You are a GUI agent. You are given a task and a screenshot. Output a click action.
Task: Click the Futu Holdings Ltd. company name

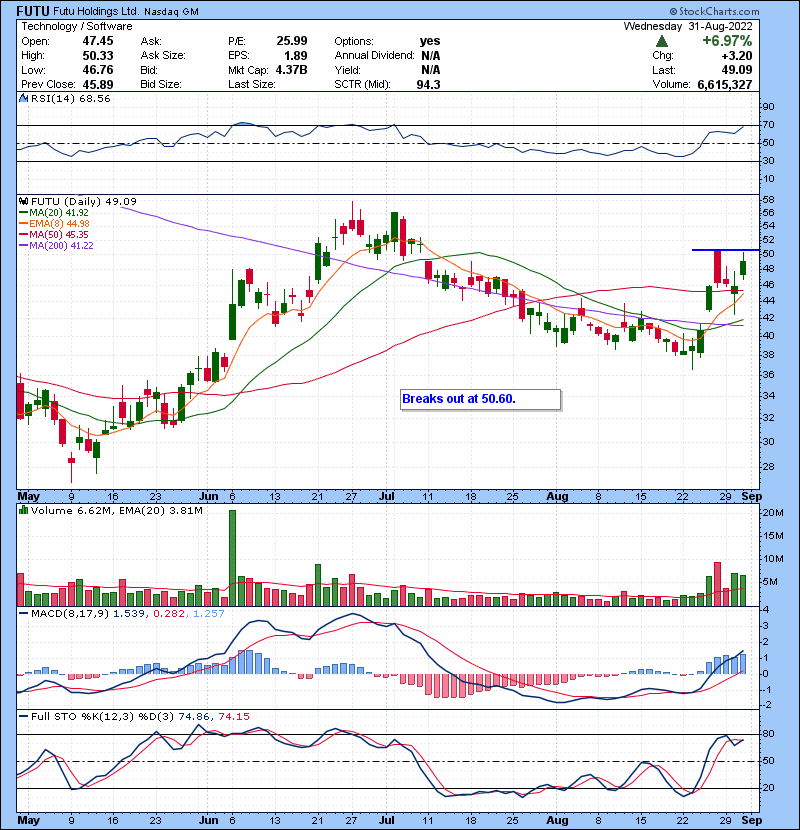96,11
